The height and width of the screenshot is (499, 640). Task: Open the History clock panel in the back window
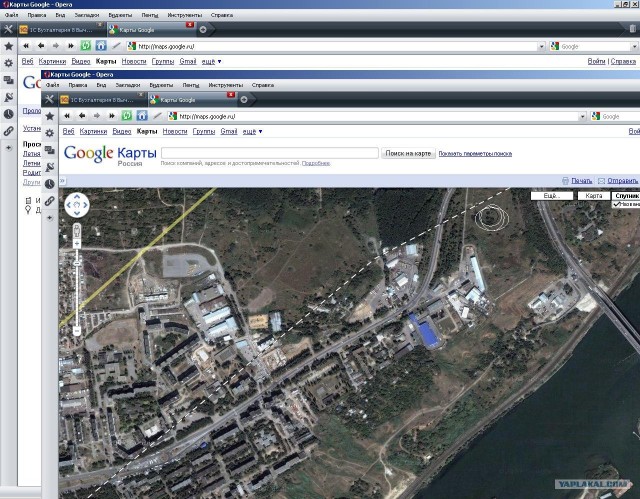pos(9,114)
